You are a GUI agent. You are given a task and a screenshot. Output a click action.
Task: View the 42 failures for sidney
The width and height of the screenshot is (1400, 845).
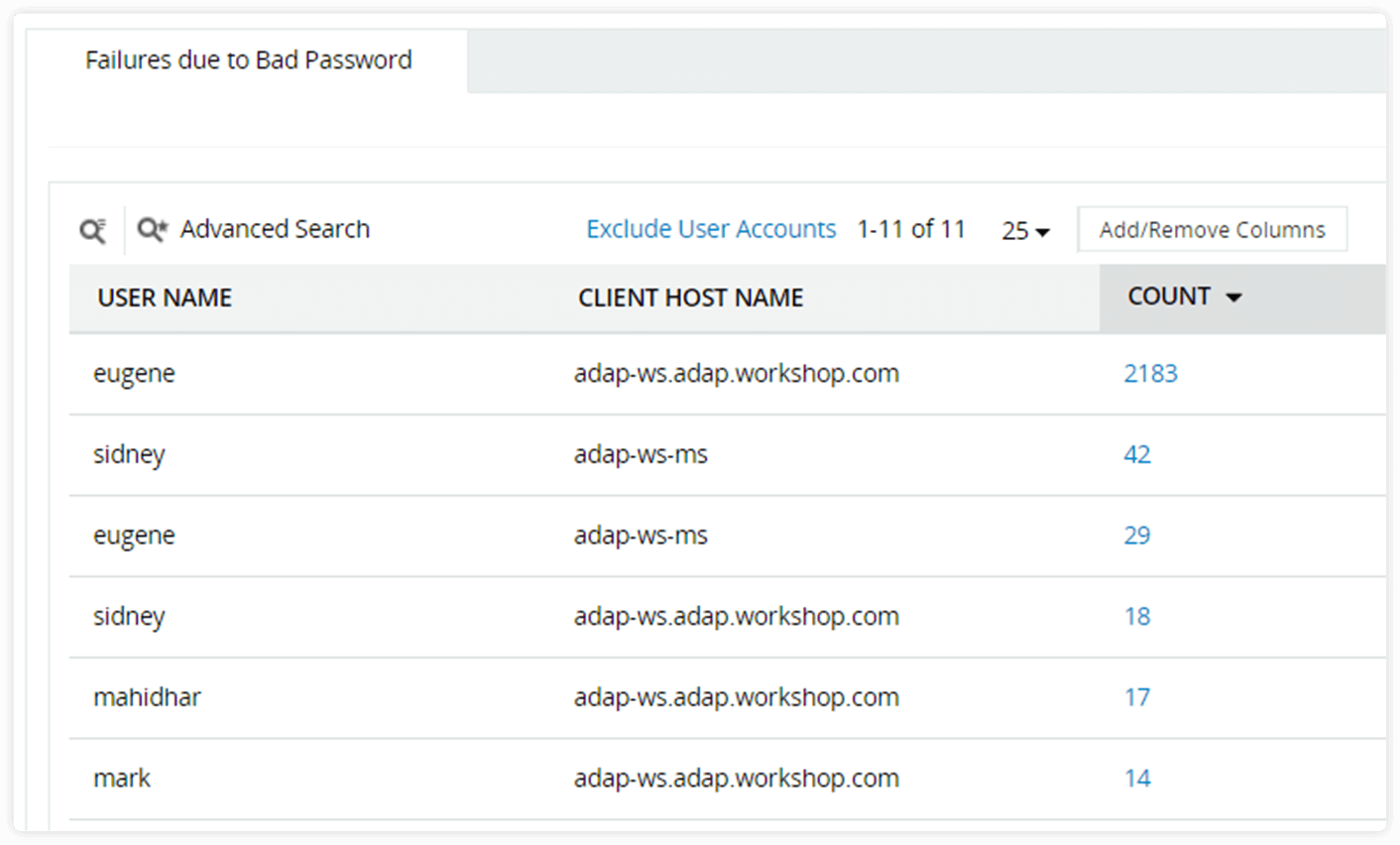coord(1137,454)
